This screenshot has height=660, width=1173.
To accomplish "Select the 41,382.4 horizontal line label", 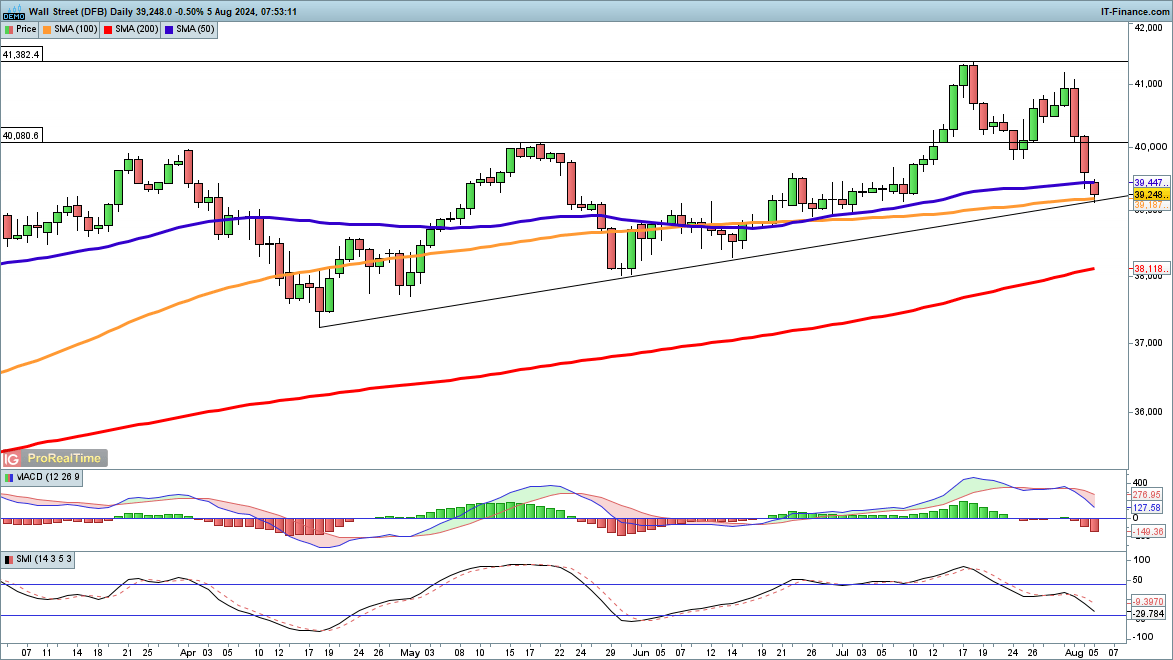I will 22,55.
